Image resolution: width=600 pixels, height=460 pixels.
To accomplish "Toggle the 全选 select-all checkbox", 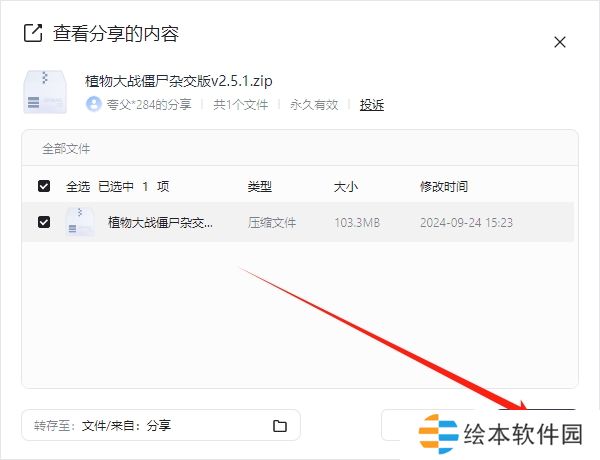I will coord(44,186).
